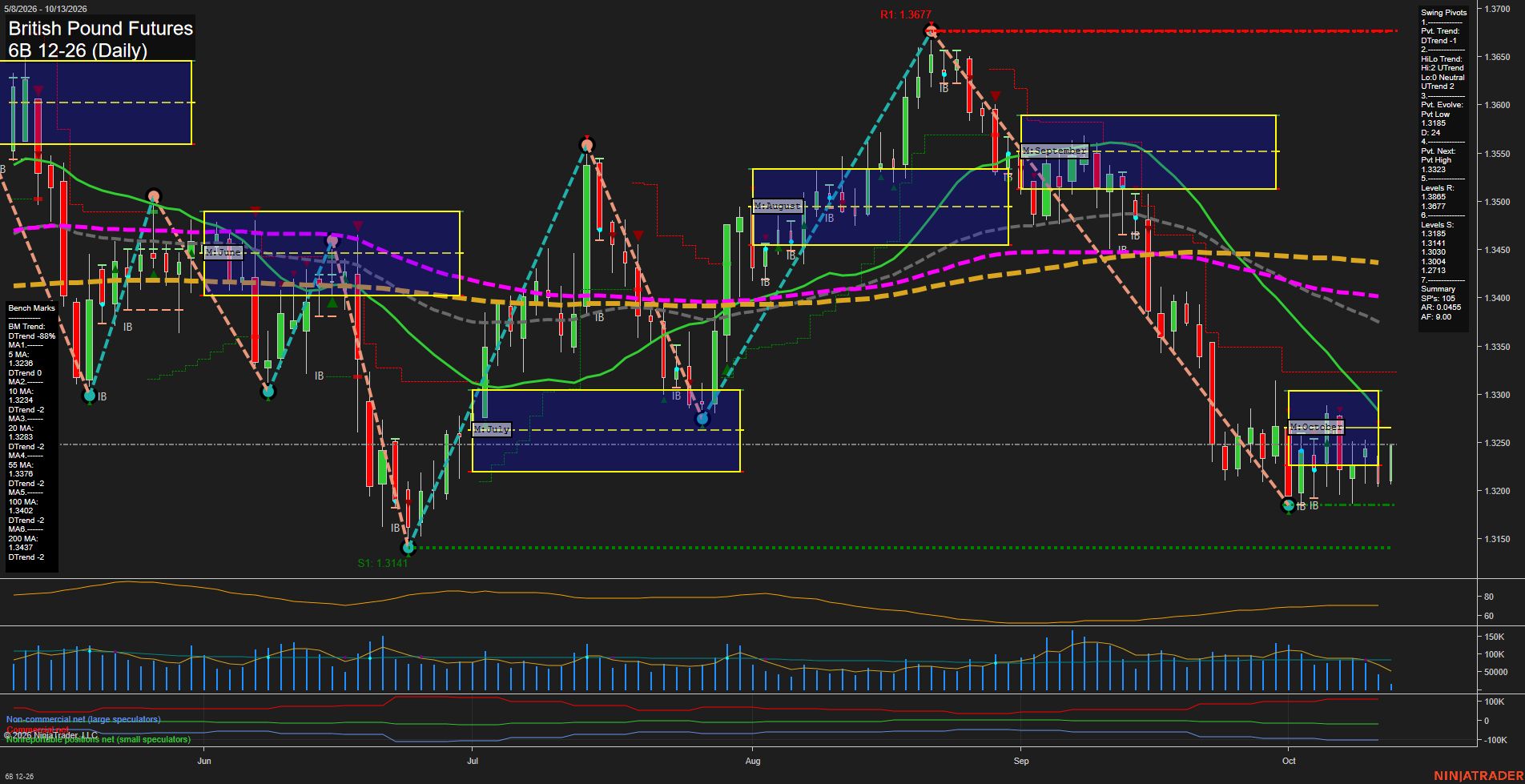Image resolution: width=1525 pixels, height=784 pixels.
Task: Click the "HiLo Trend:" line in Swing Pivots
Action: click(x=1442, y=59)
